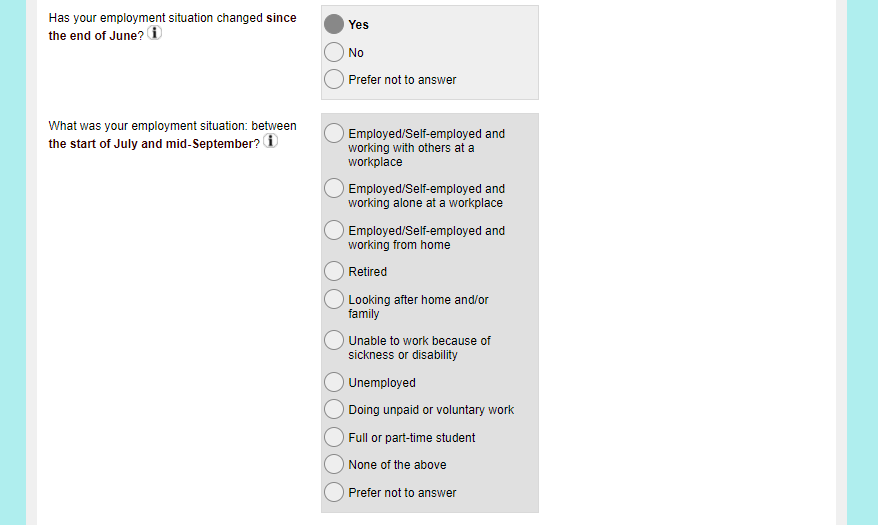Open info icon beside the mid-September question
Viewport: 878px width, 525px height.
pos(270,142)
